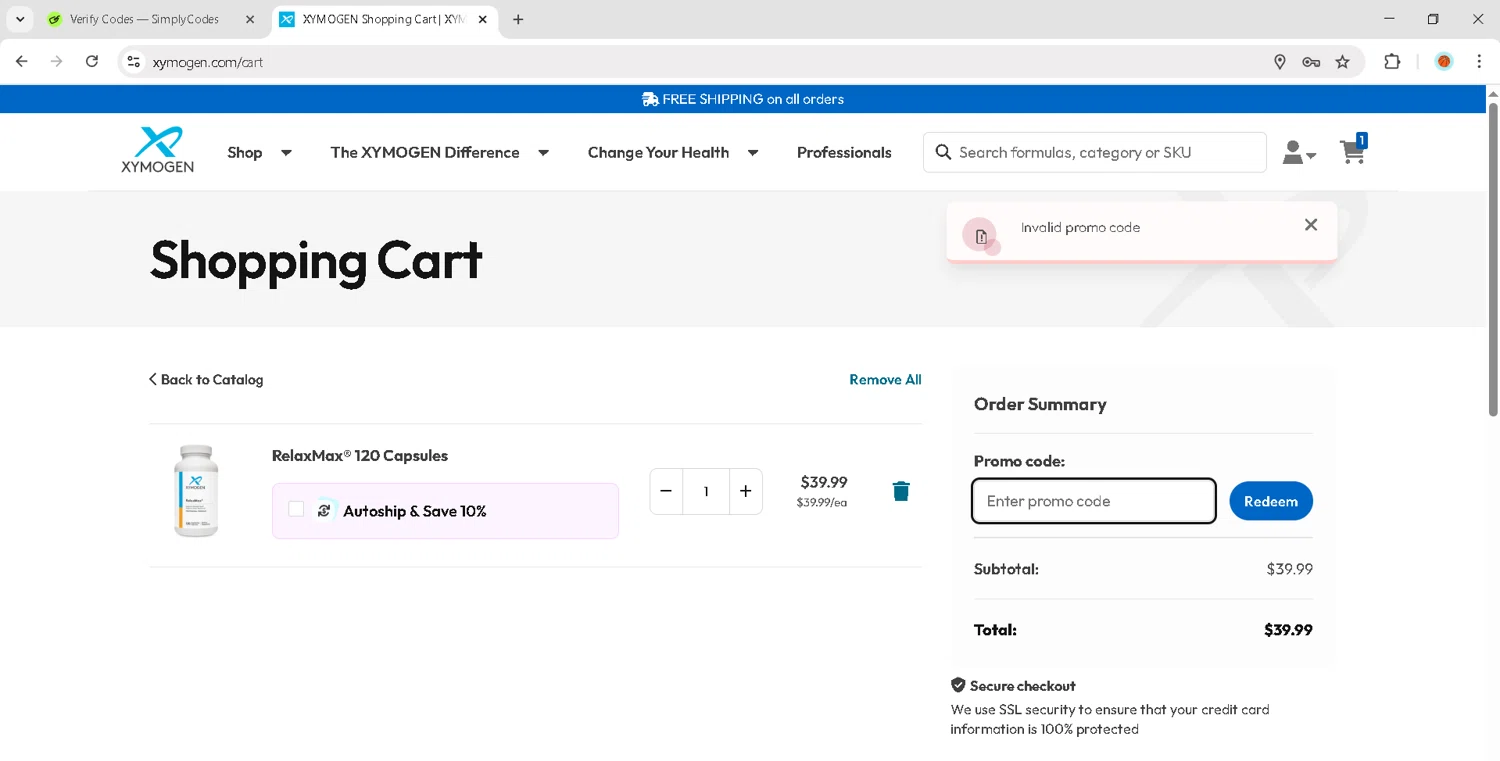Viewport: 1500px width, 761px height.
Task: Bookmark this page with star icon
Action: [1343, 62]
